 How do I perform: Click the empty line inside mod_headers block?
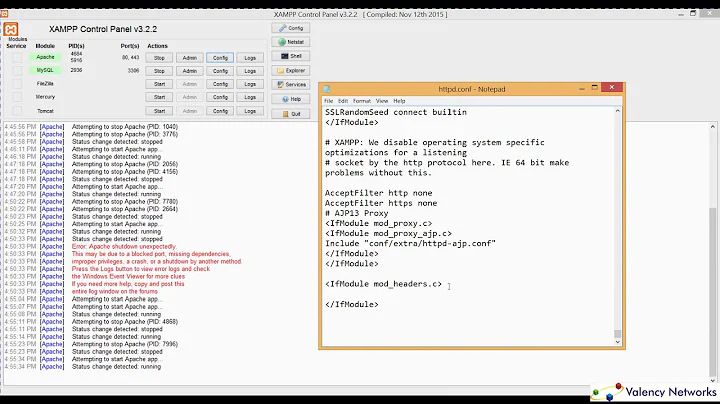[x=468, y=294]
